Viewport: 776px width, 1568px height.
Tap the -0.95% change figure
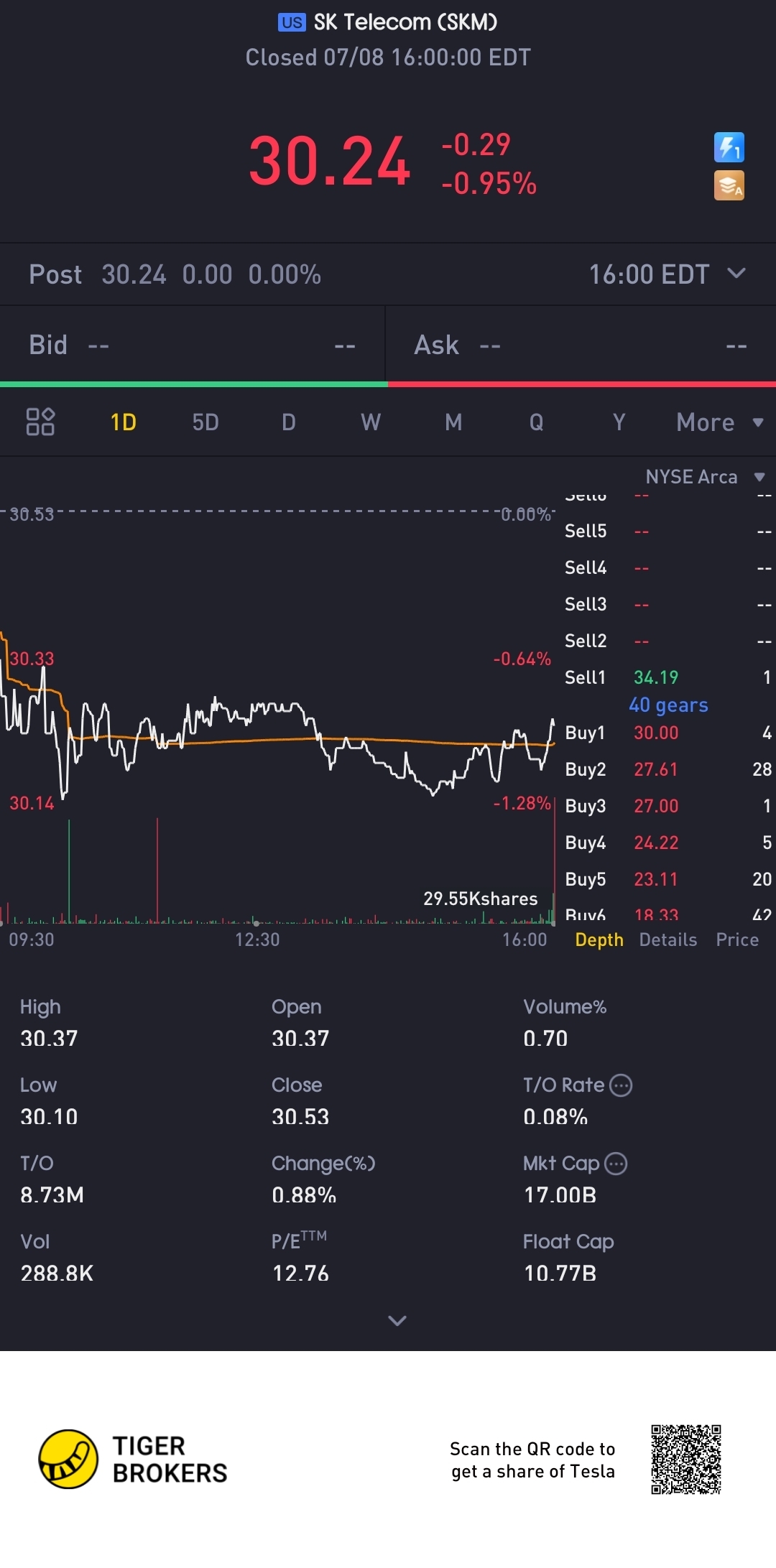489,183
